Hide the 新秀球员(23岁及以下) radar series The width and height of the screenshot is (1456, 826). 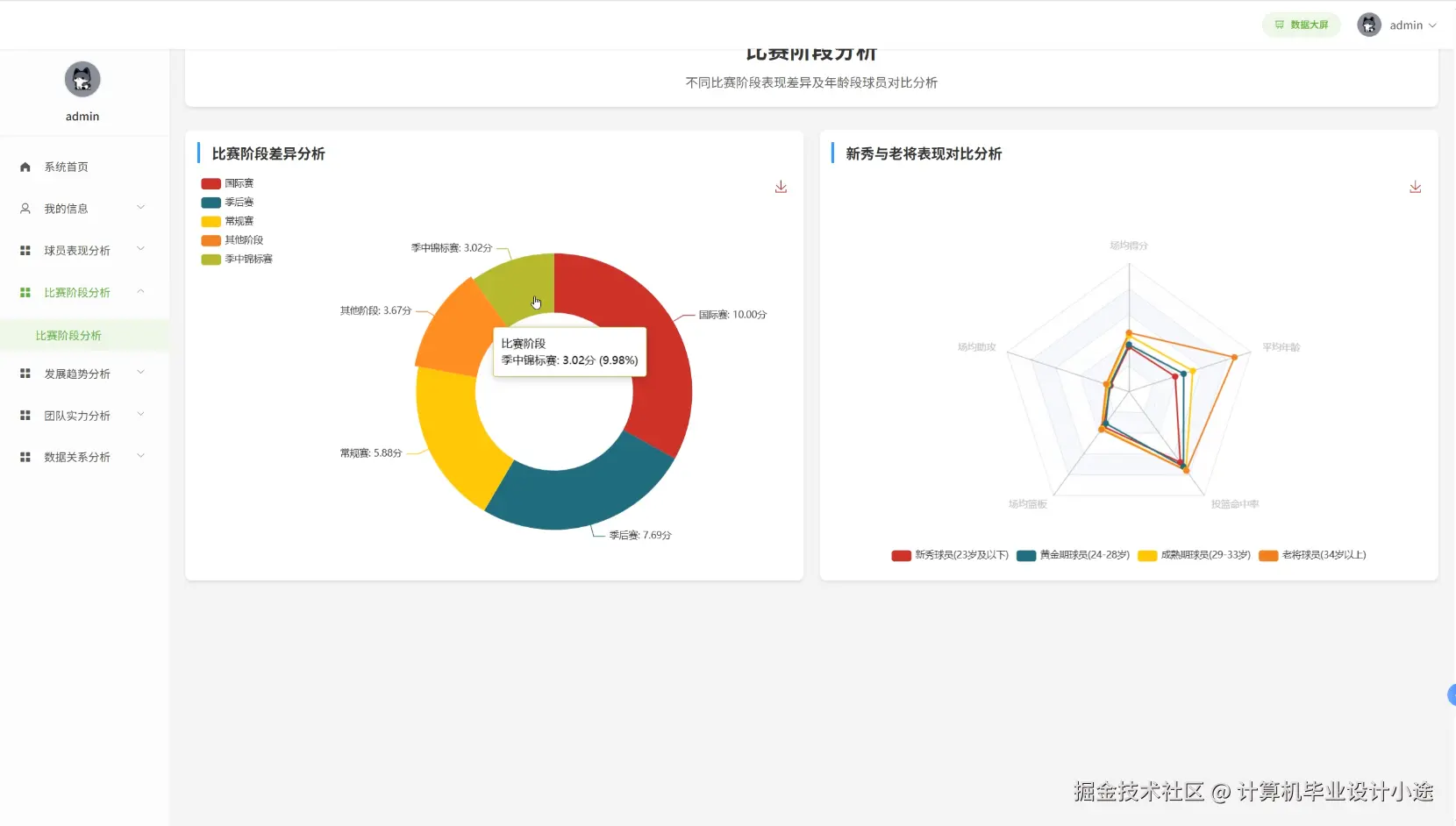point(949,555)
